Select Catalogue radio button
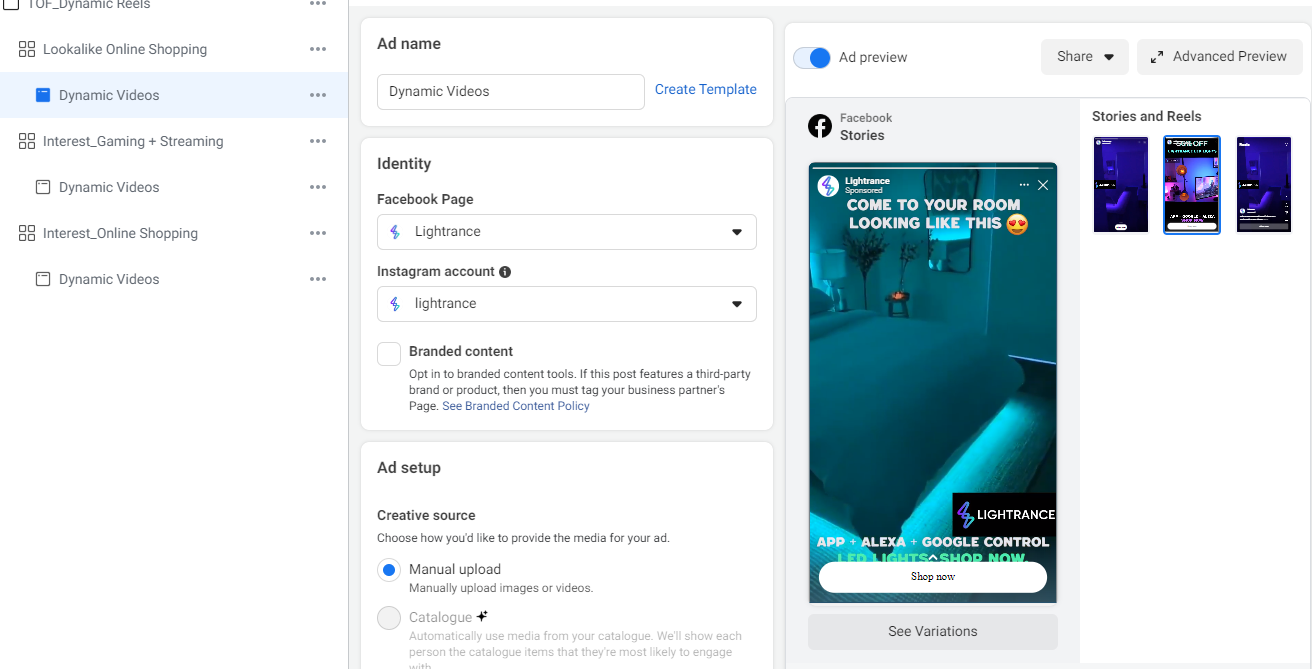Image resolution: width=1312 pixels, height=669 pixels. [389, 618]
